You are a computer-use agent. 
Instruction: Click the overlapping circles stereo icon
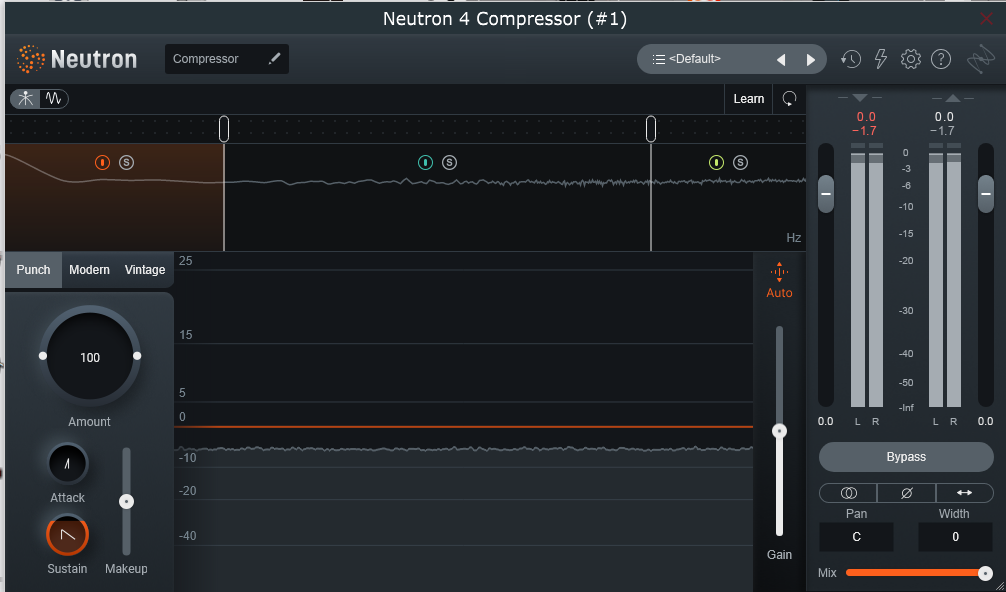click(x=848, y=493)
